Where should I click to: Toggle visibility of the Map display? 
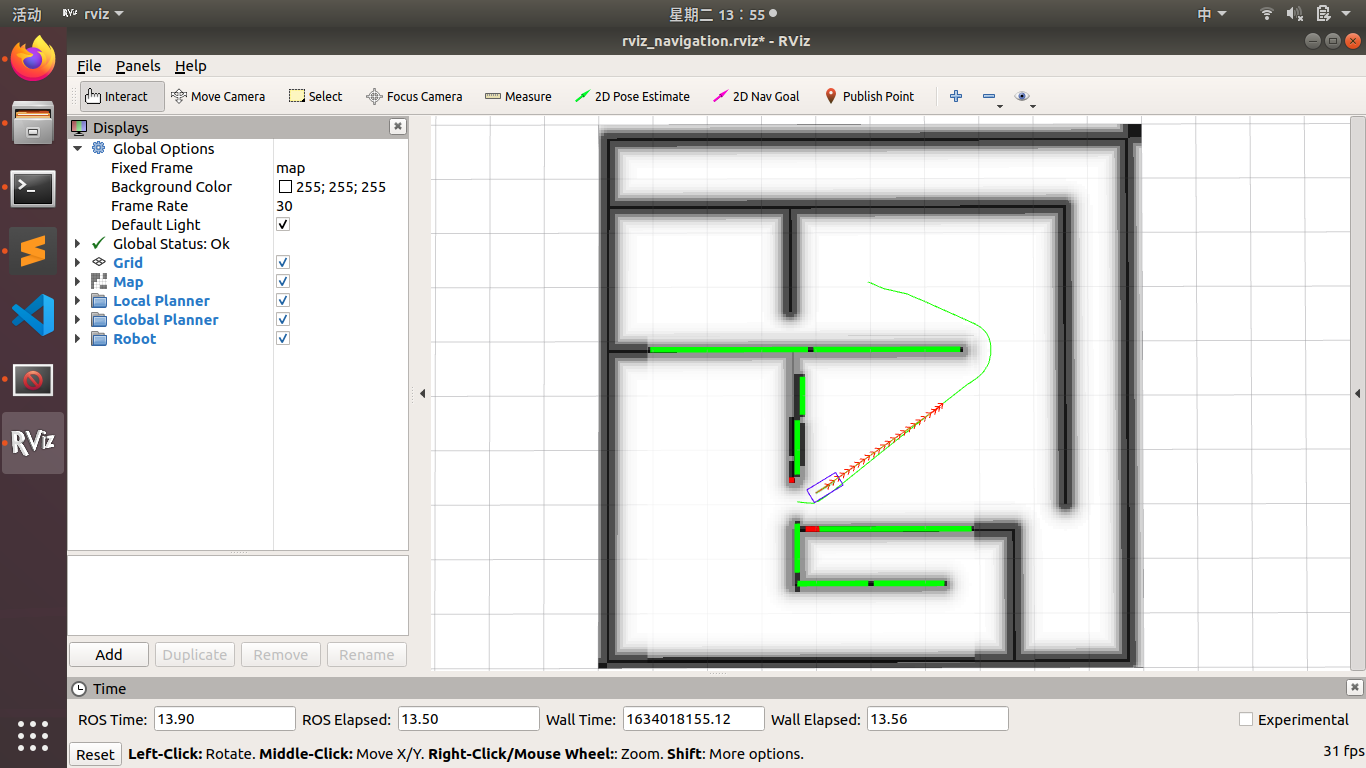click(282, 281)
